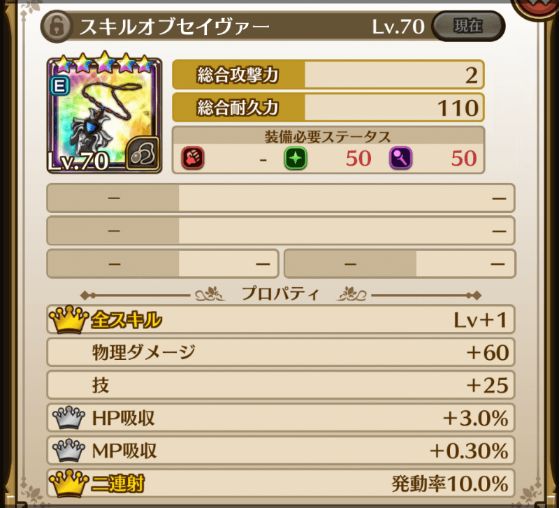
Task: Select the 総合耐久力 stat bar
Action: [328, 107]
